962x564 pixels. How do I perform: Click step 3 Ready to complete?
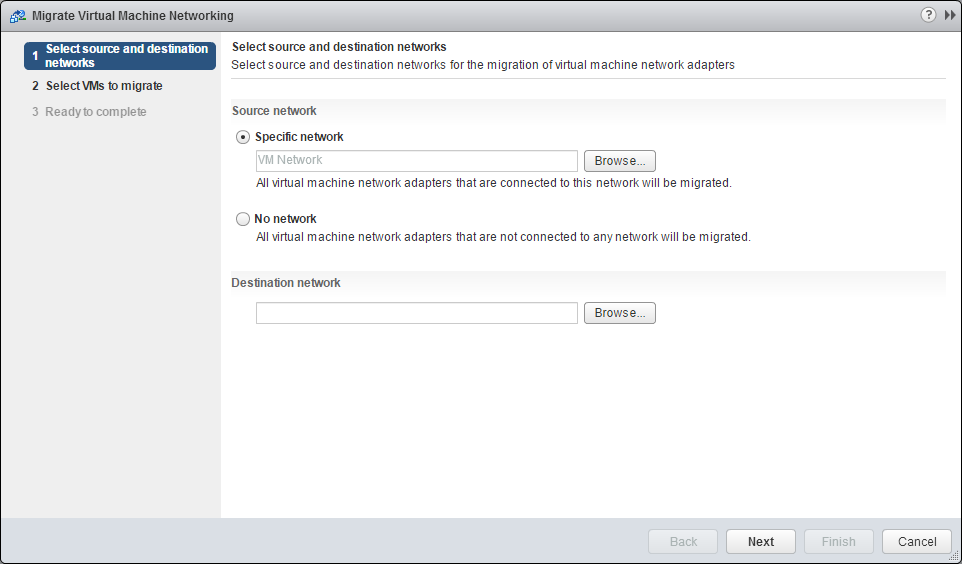[x=95, y=112]
